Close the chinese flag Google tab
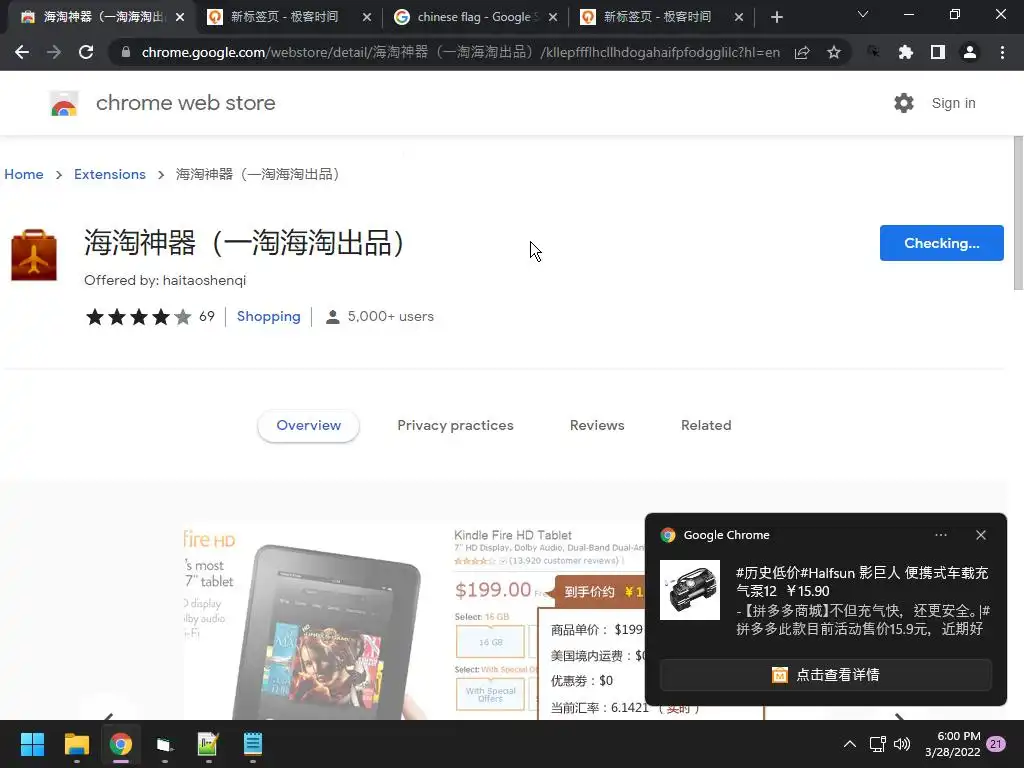The width and height of the screenshot is (1024, 768). click(x=553, y=17)
